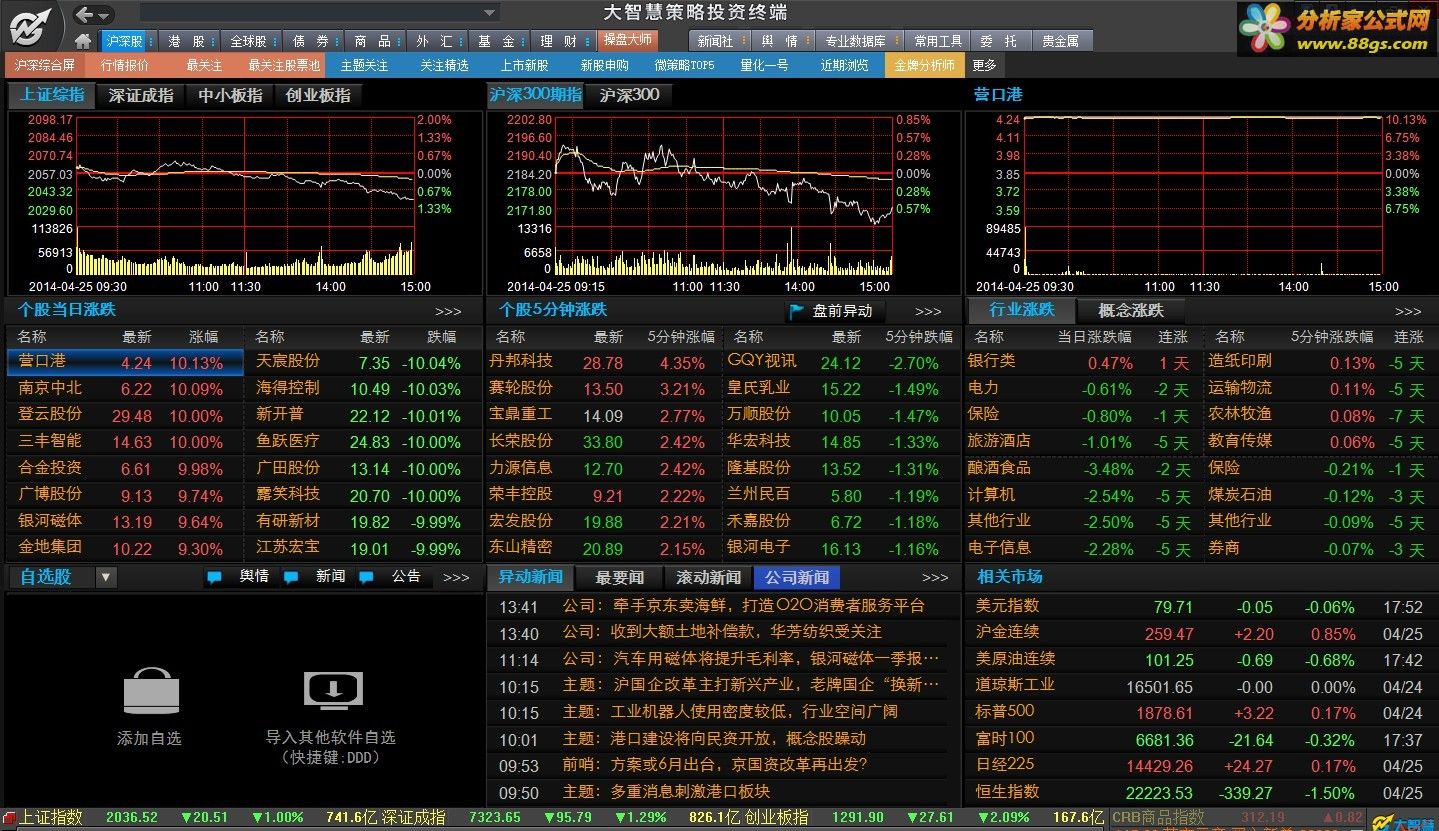Select 微策略TOP5 in the sub-toolbar
Image resolution: width=1439 pixels, height=831 pixels.
coord(685,66)
